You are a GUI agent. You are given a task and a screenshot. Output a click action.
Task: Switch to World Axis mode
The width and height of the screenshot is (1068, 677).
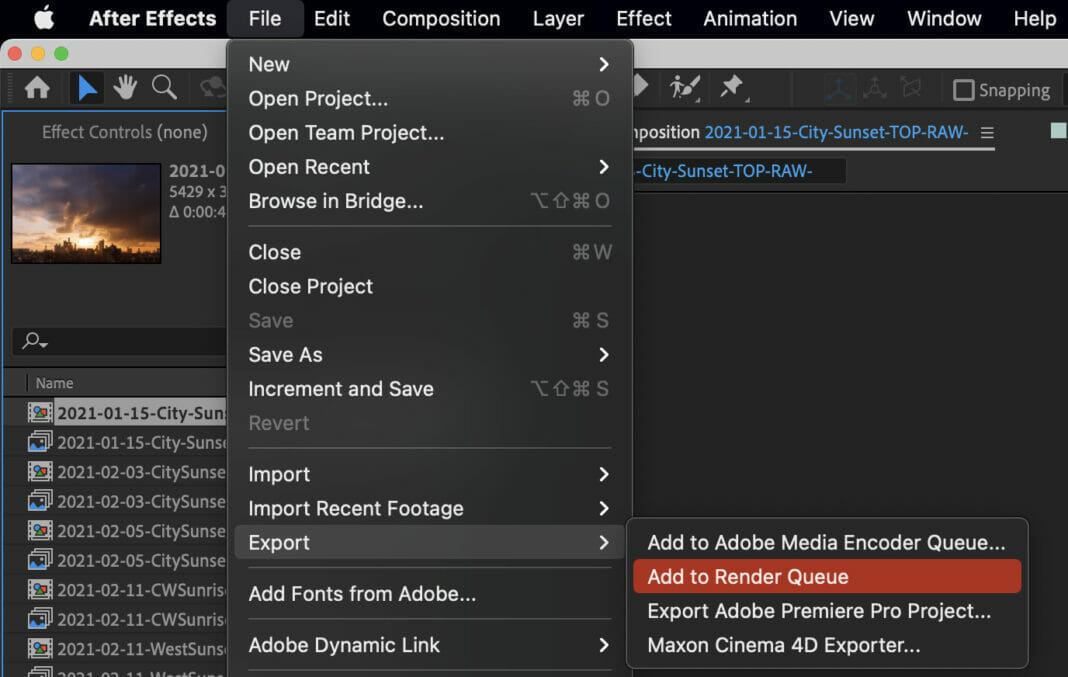coord(874,88)
